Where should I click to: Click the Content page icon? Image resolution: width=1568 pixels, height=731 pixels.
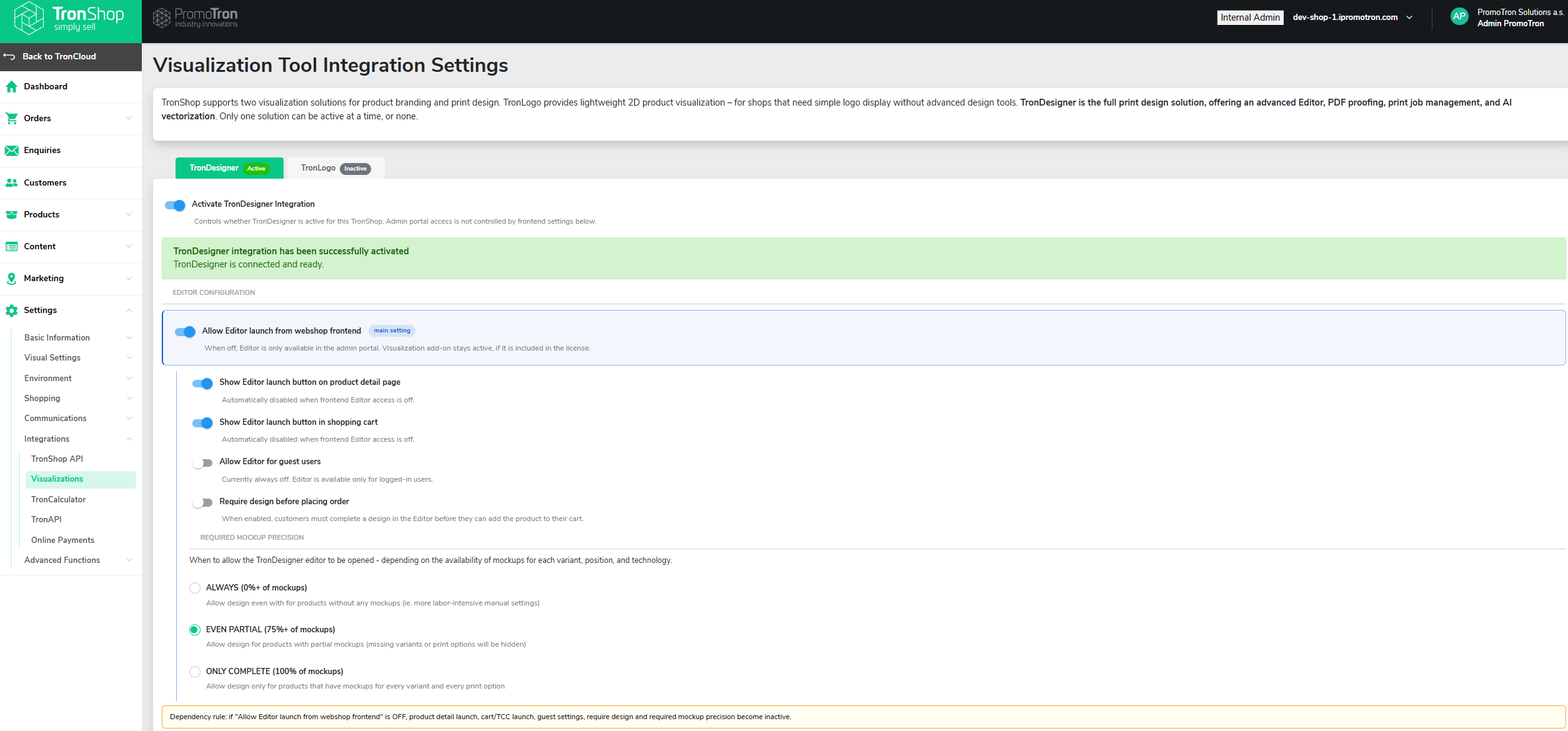coord(11,247)
